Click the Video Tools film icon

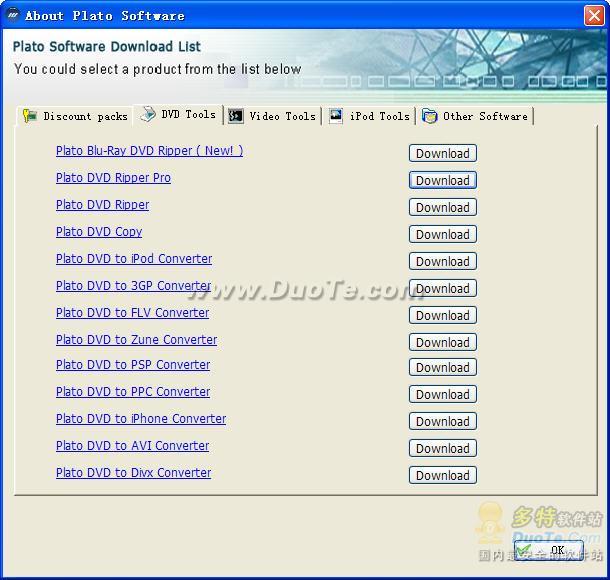(x=235, y=116)
